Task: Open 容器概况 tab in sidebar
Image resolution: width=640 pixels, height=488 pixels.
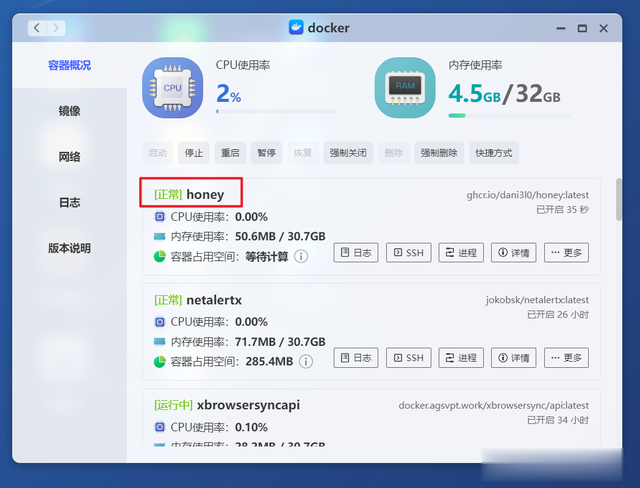Action: [69, 65]
